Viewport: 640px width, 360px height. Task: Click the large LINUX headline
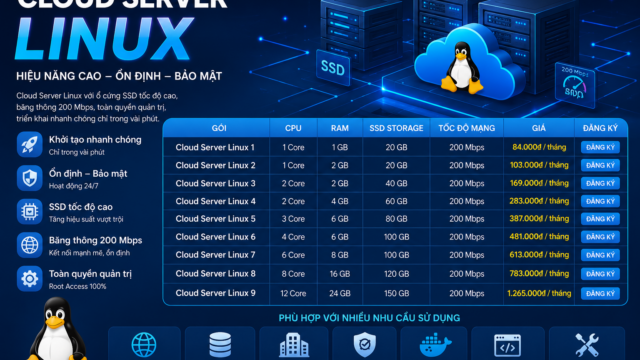coord(104,39)
